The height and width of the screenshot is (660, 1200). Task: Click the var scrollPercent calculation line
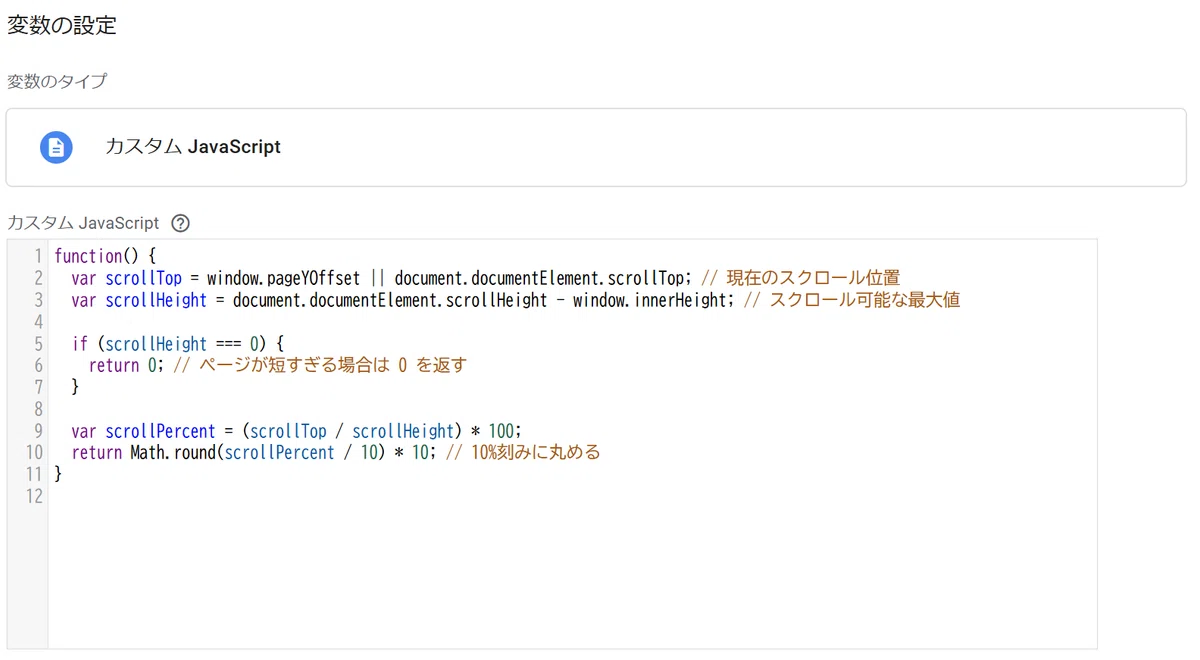[x=297, y=432]
